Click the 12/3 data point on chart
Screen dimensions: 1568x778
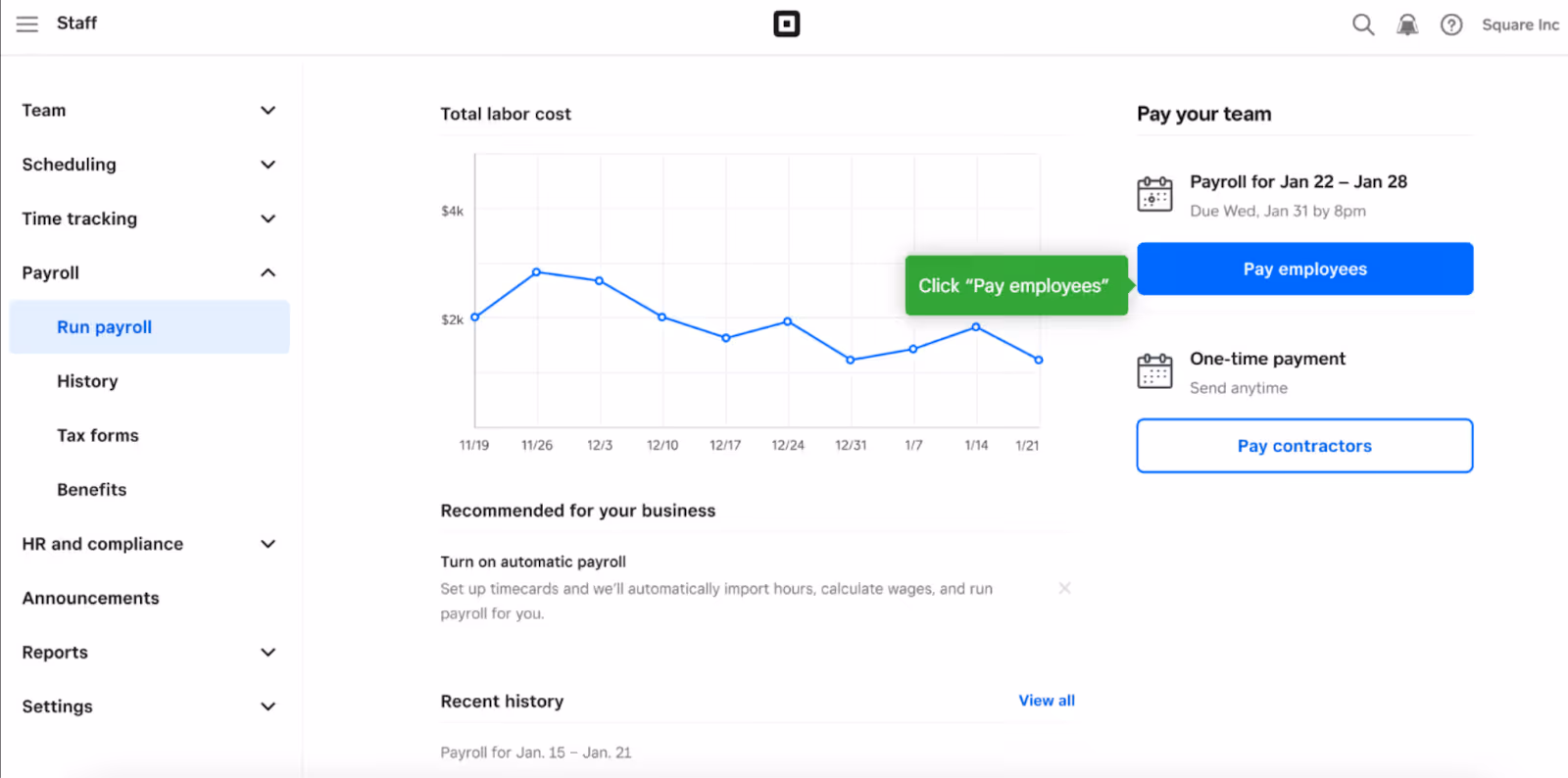coord(599,281)
